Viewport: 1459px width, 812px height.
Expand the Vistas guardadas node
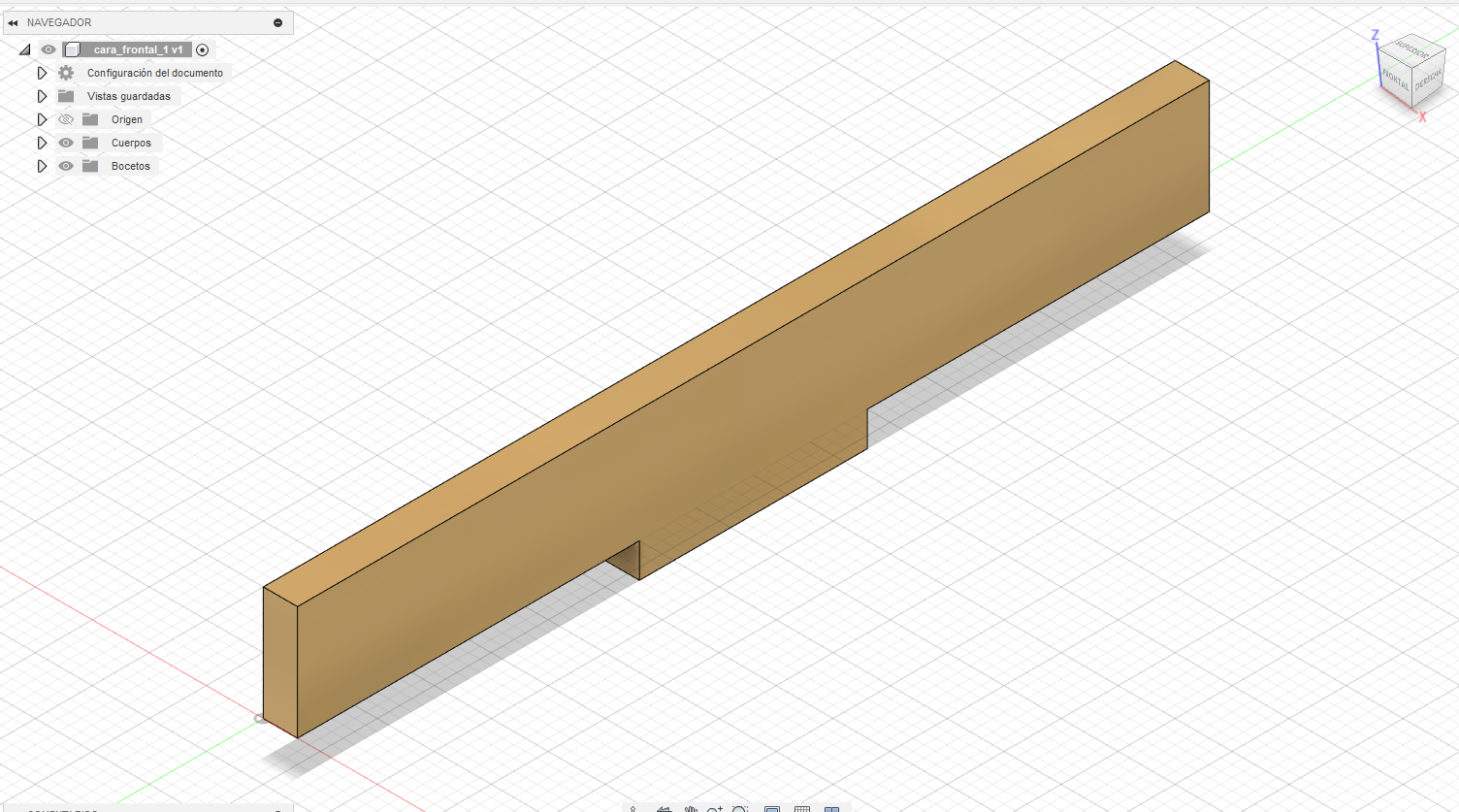coord(42,95)
